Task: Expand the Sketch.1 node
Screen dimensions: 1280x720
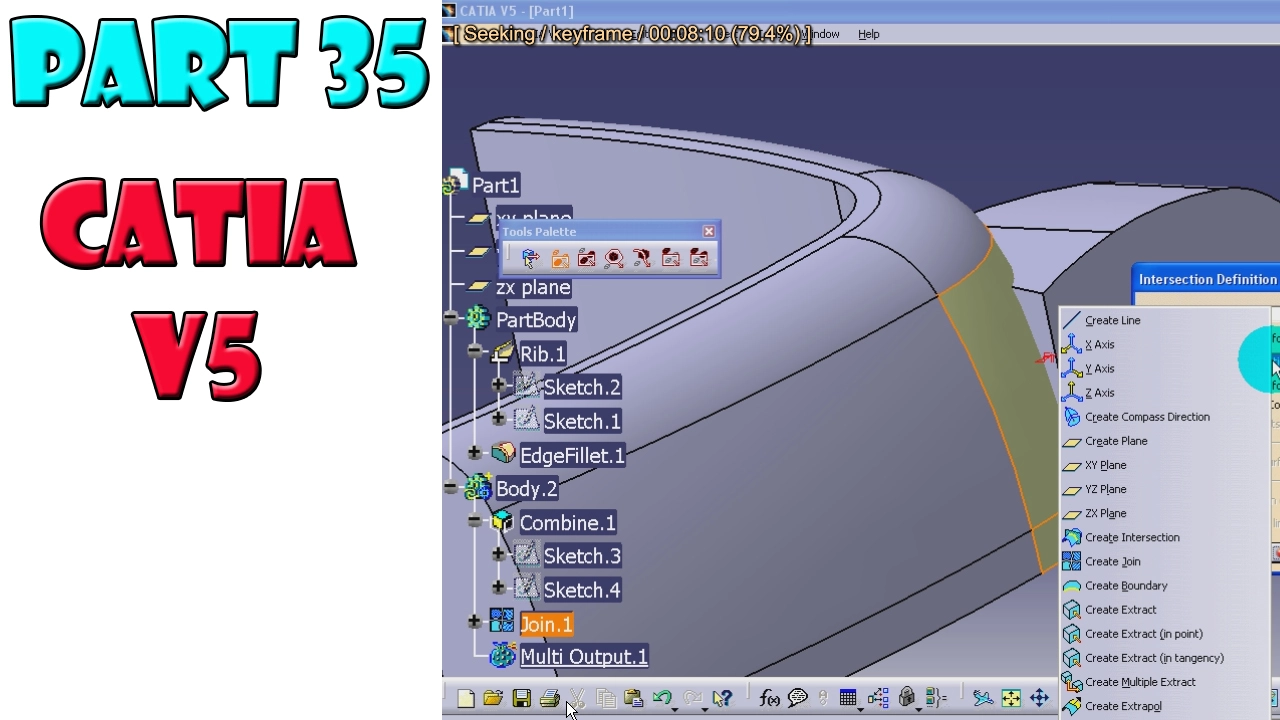Action: pyautogui.click(x=499, y=419)
